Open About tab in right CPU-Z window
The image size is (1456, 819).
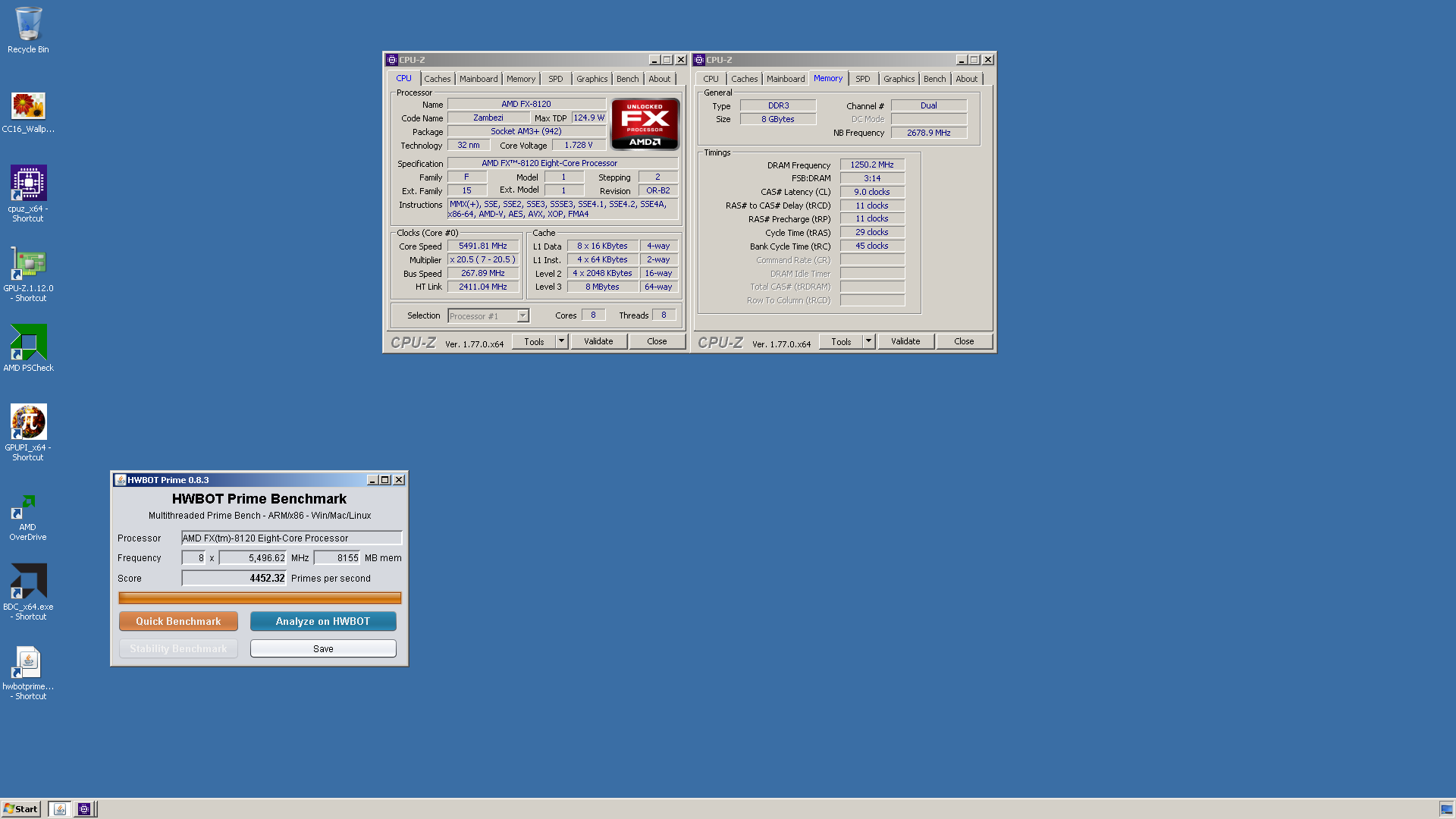click(967, 79)
